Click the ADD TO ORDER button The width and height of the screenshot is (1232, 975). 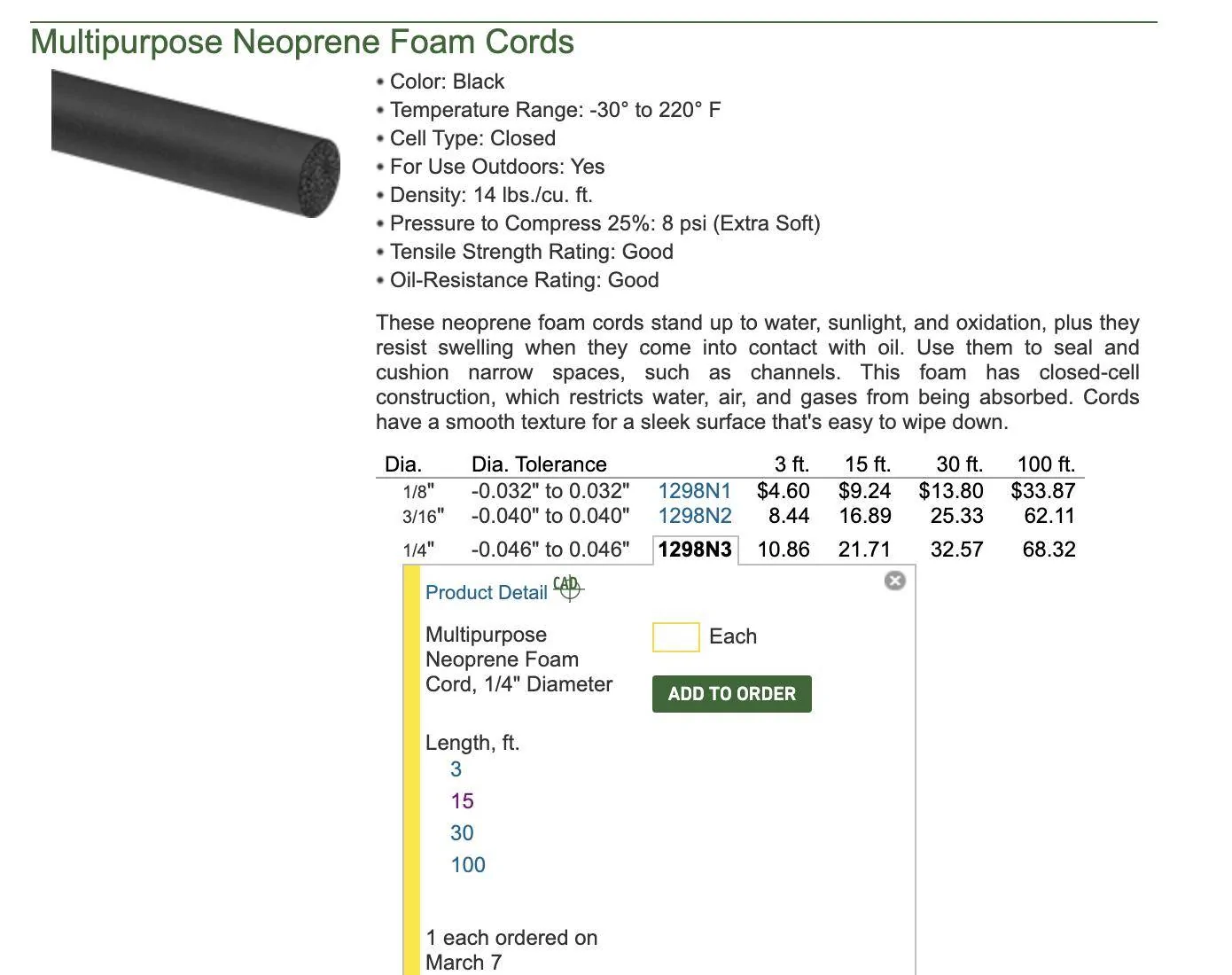point(732,694)
